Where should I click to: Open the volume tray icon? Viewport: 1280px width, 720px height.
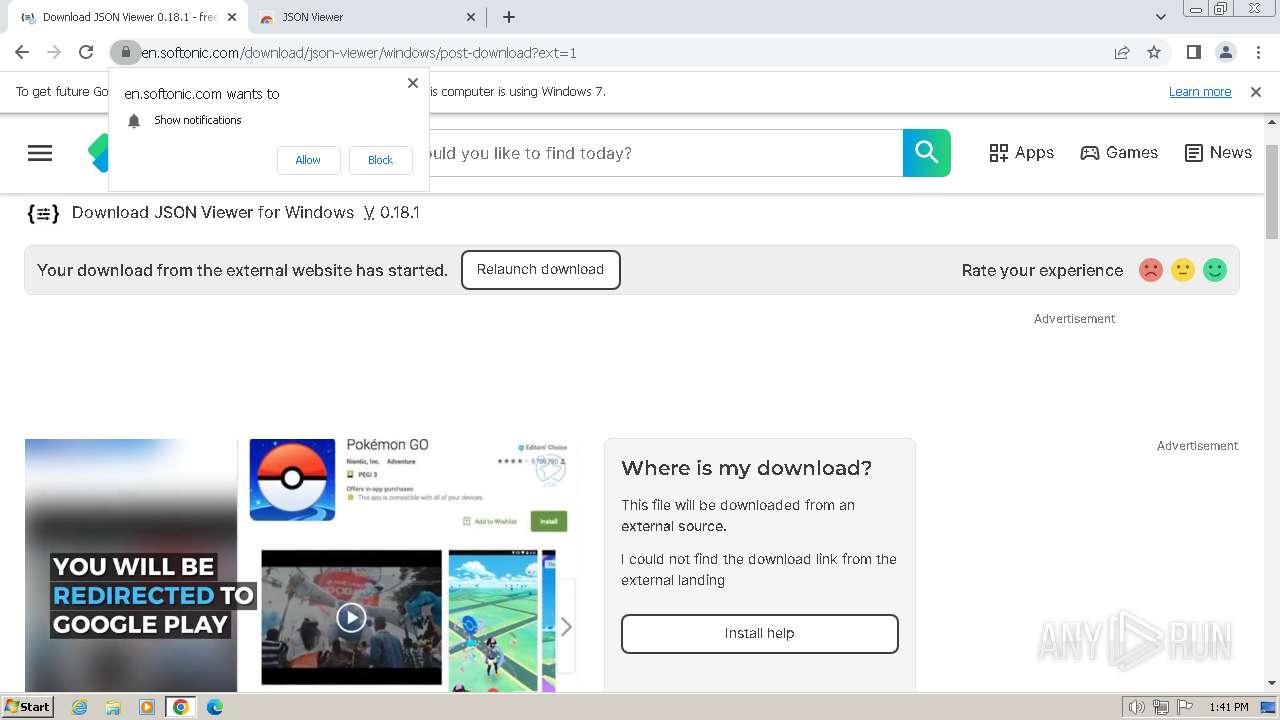pos(1137,707)
